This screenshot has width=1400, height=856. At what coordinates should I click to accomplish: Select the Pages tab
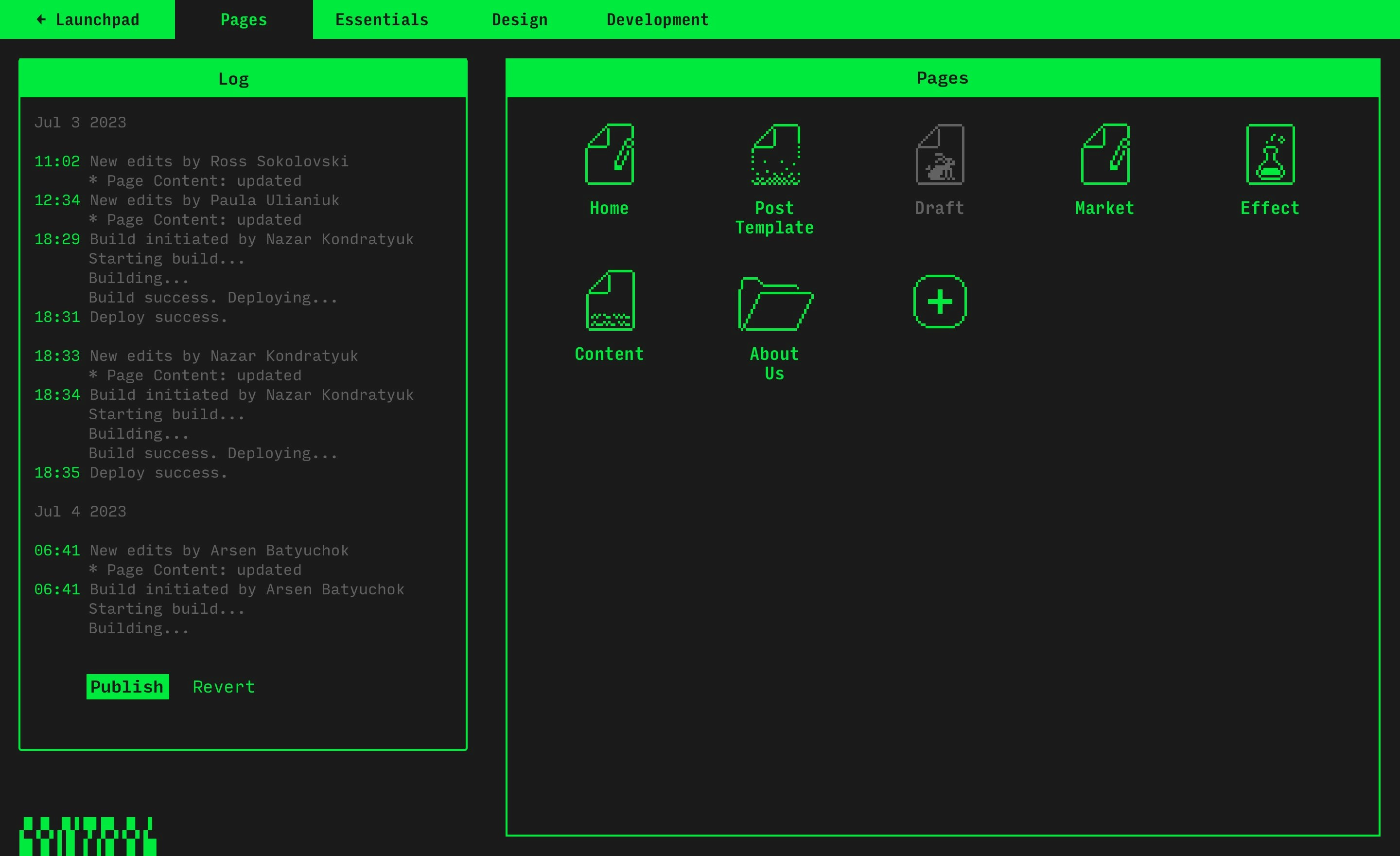[243, 19]
